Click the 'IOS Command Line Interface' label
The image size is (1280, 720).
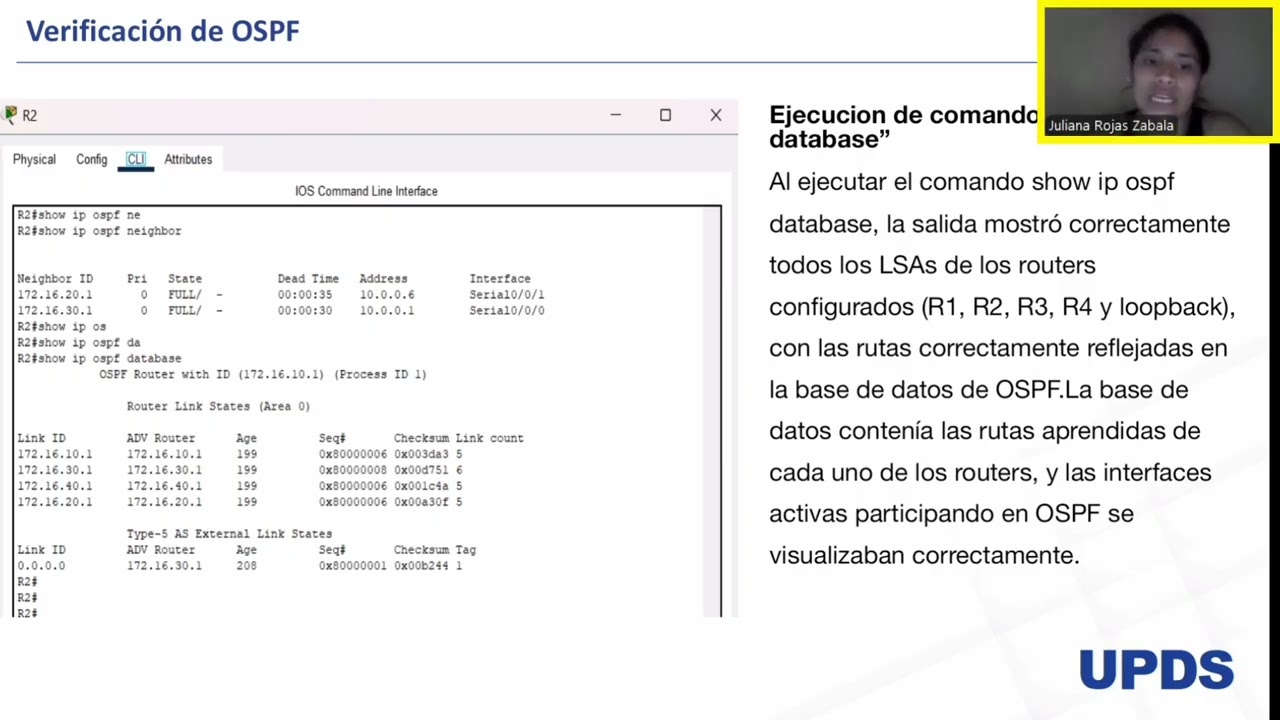point(366,191)
